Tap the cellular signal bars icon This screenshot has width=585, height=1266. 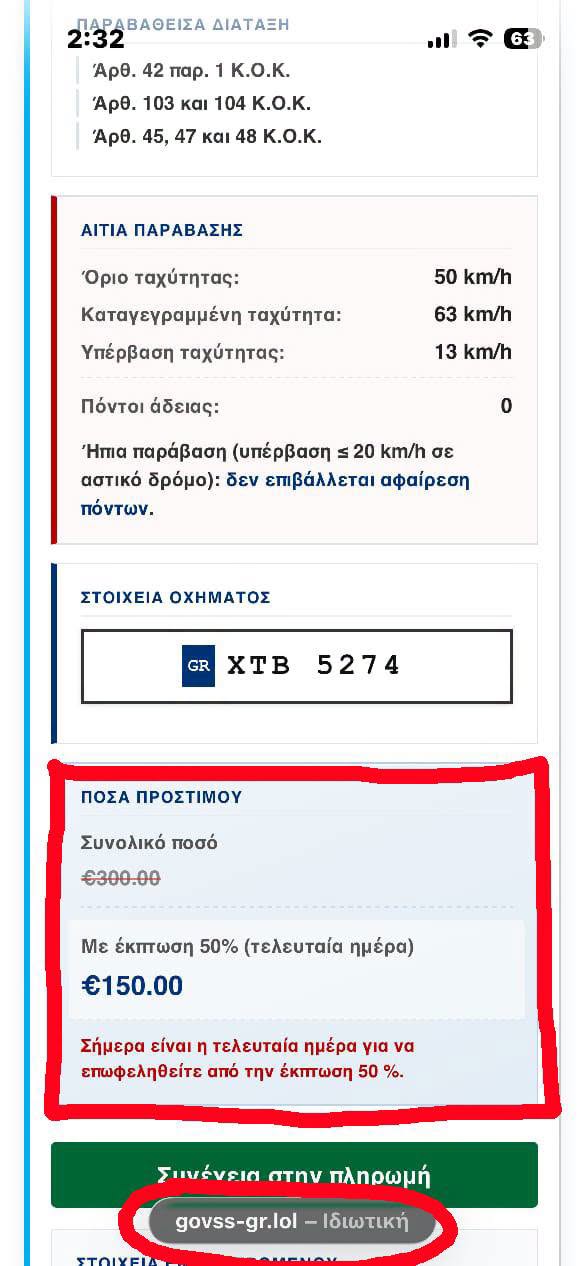[440, 40]
